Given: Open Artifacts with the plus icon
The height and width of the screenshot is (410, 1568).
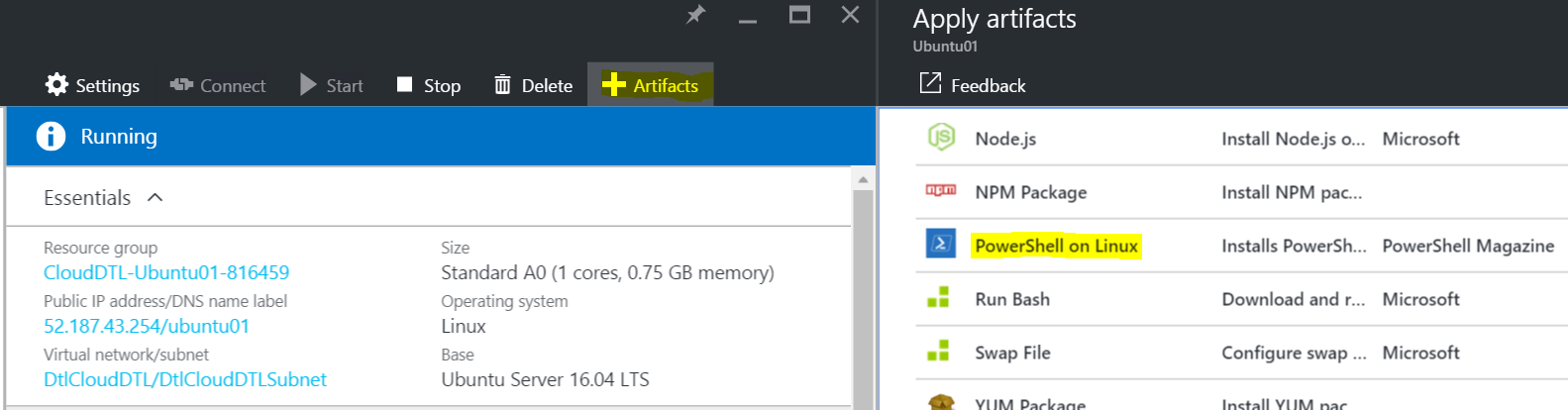Looking at the screenshot, I should tap(614, 85).
